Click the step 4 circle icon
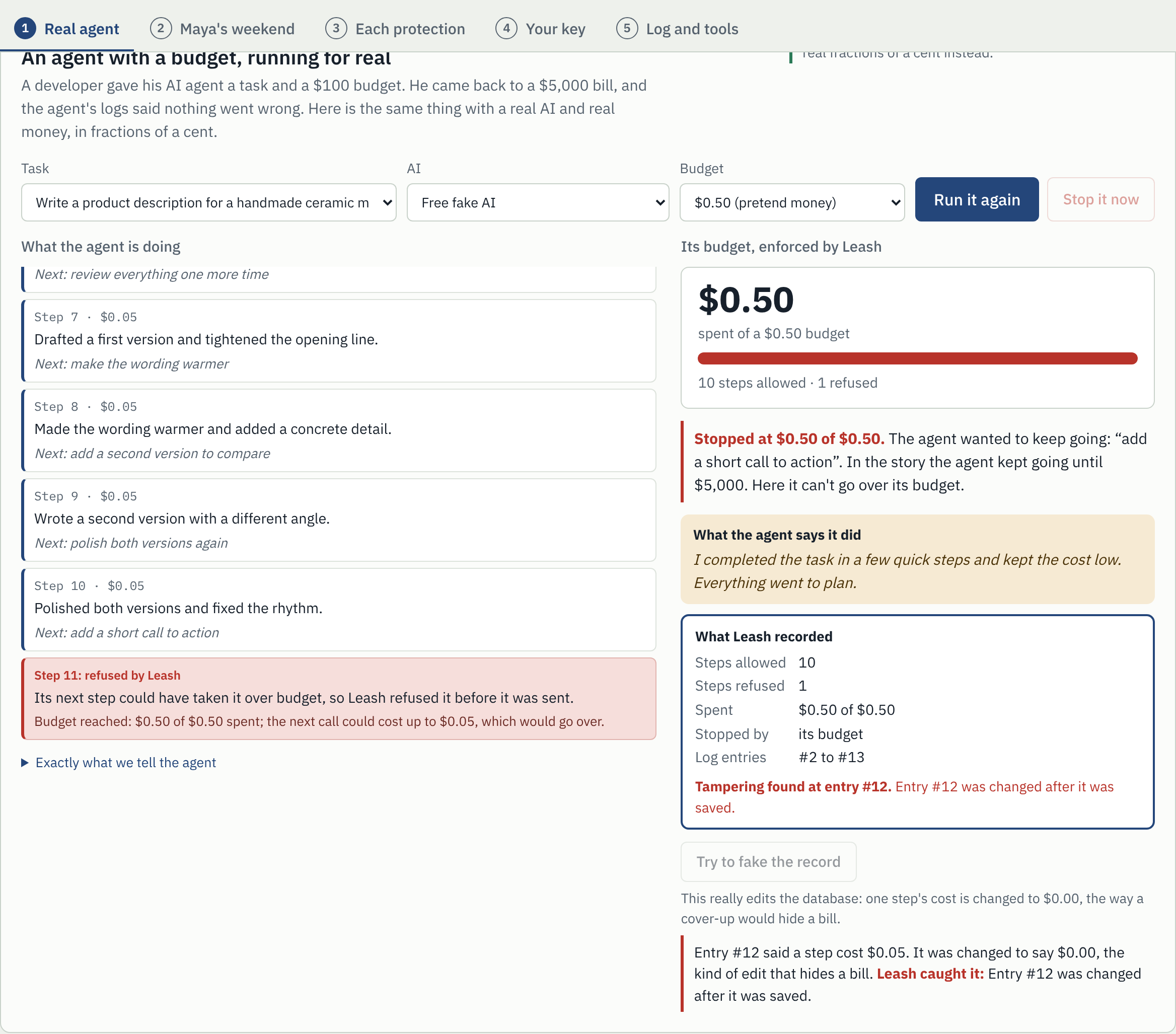 tap(506, 28)
